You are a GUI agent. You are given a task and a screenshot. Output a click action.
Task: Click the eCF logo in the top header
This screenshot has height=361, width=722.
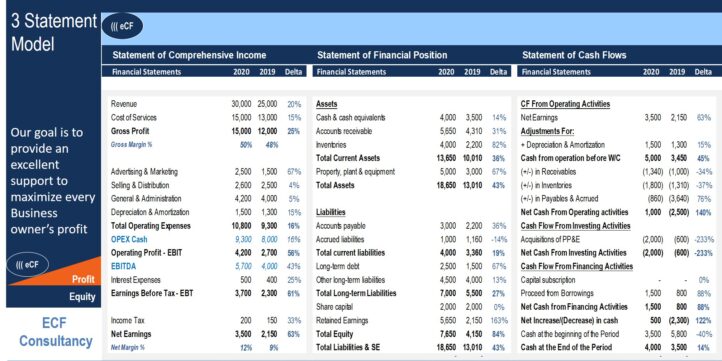[122, 26]
